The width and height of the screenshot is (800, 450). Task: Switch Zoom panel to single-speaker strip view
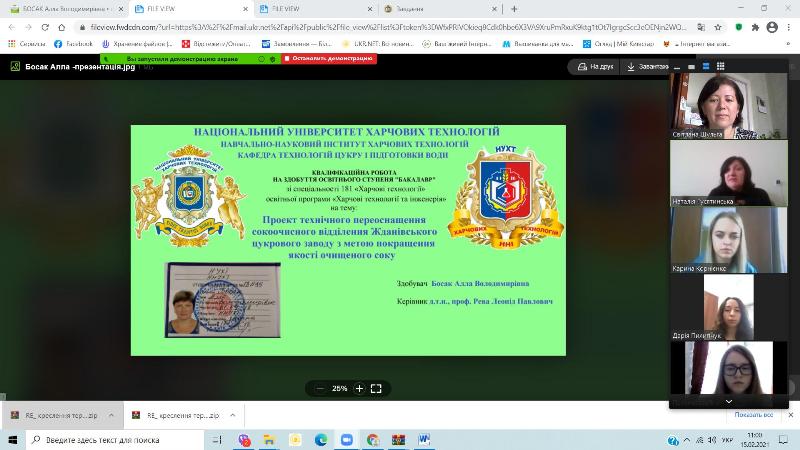[x=691, y=66]
